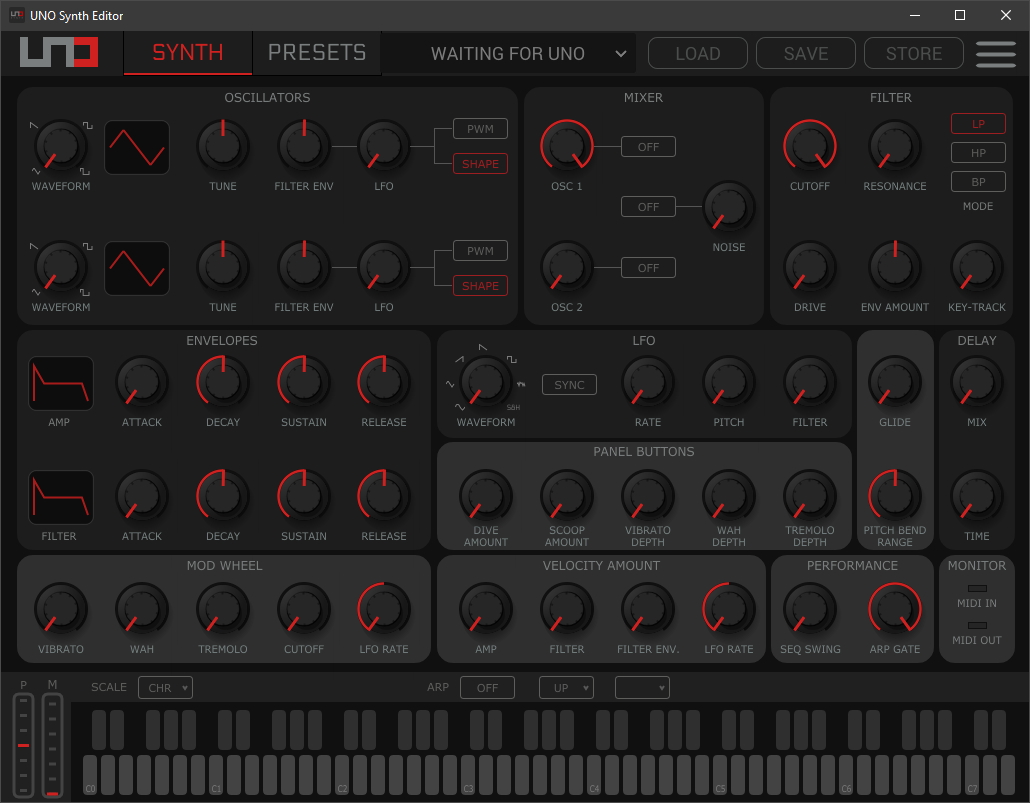Toggle the NOISE OFF switch

[648, 207]
